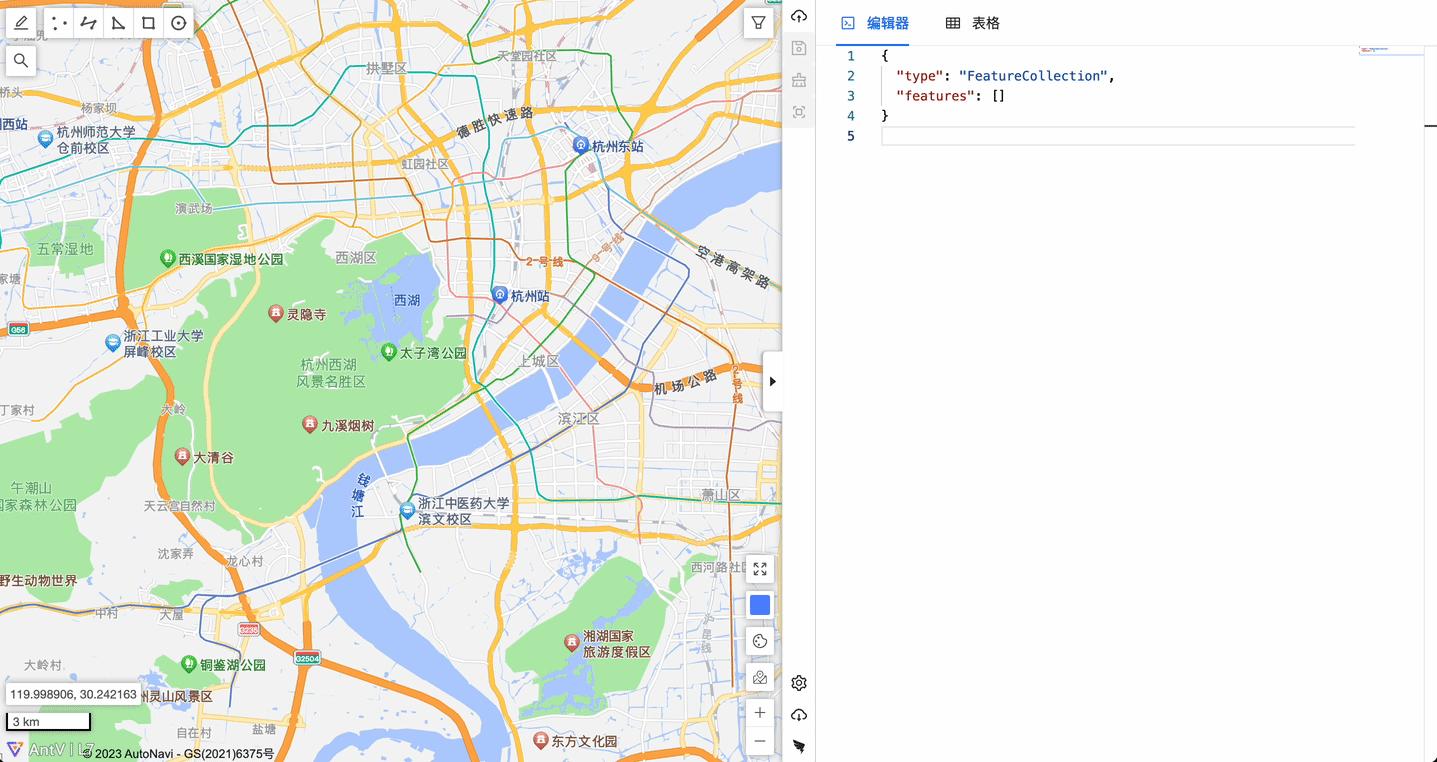1437x762 pixels.
Task: Clear data using the broom icon
Action: [798, 80]
